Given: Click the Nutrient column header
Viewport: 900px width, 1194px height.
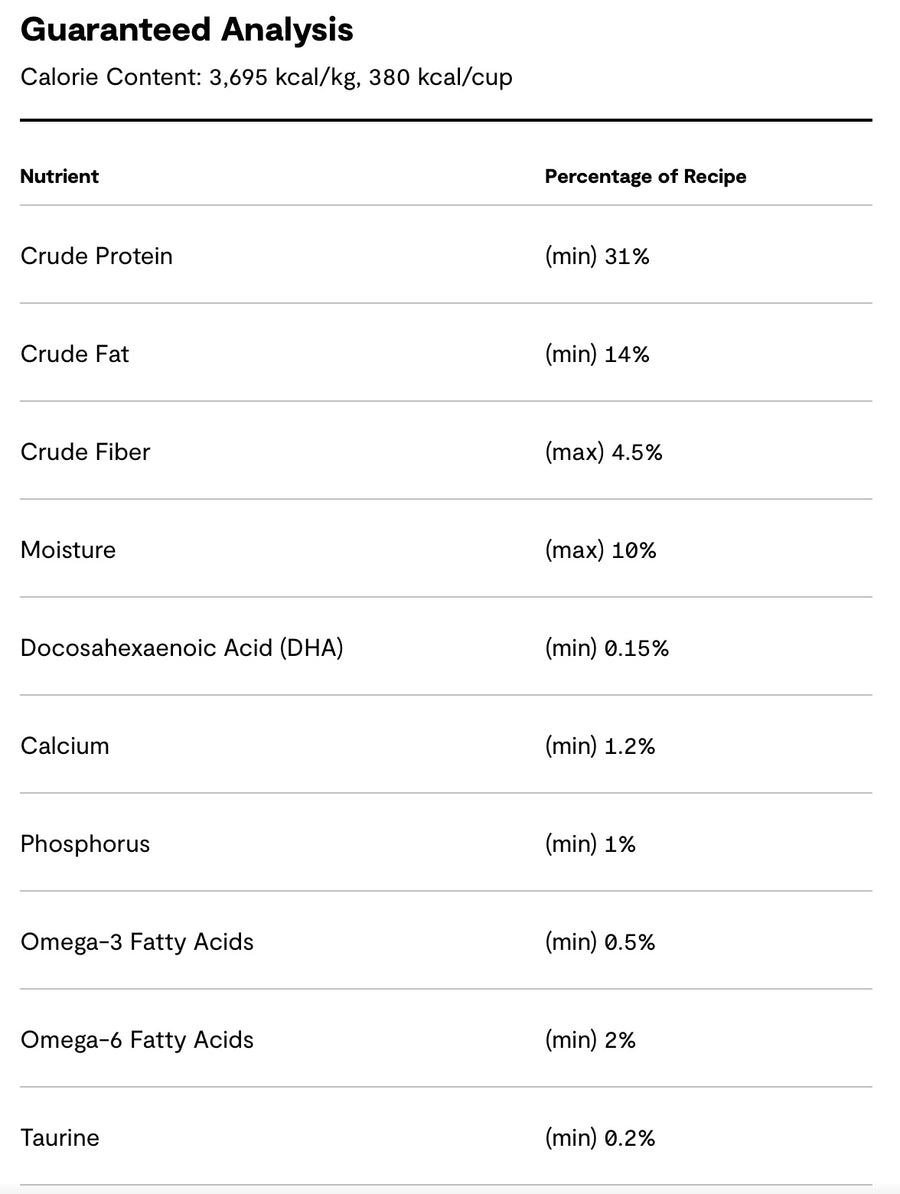Looking at the screenshot, I should (x=59, y=176).
